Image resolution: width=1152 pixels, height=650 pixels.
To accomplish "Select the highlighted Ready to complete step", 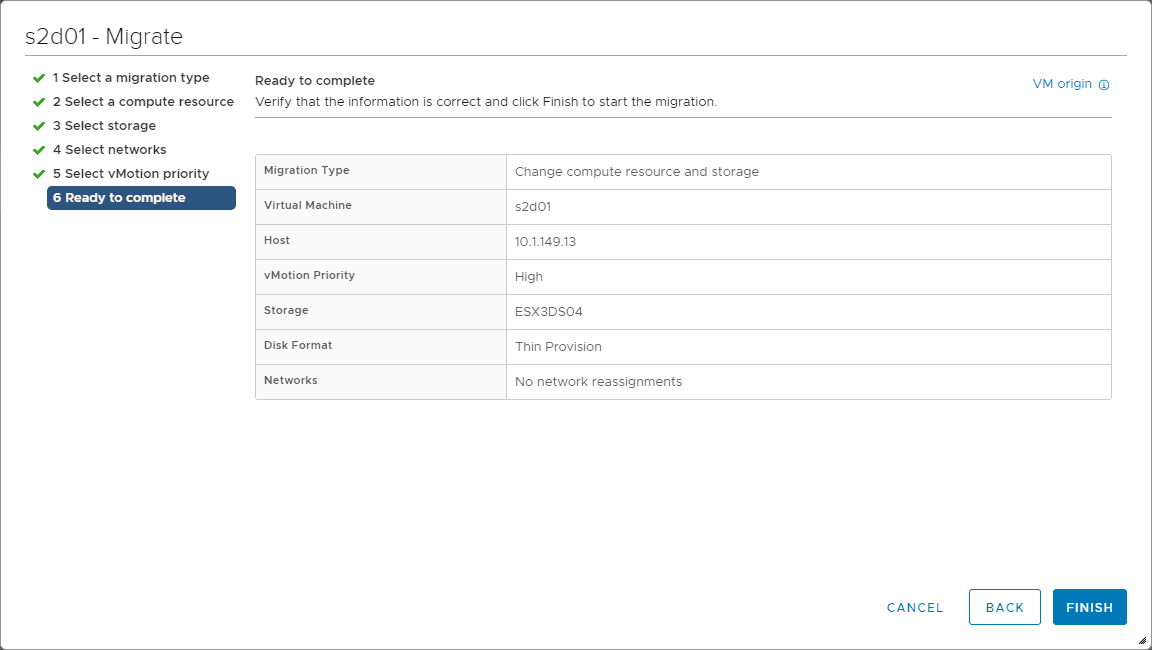I will click(x=141, y=198).
